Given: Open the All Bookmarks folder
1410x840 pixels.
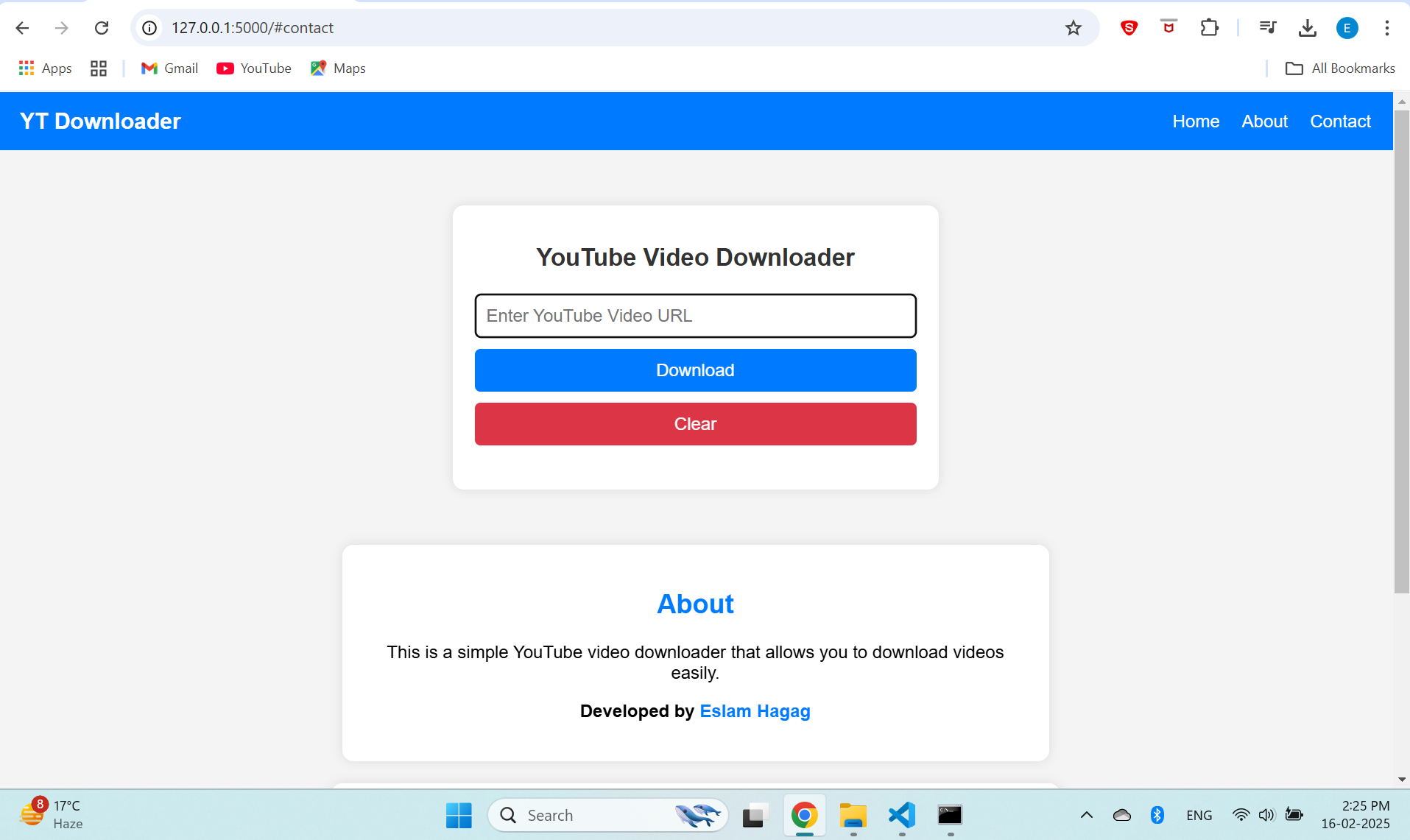Looking at the screenshot, I should (1340, 68).
